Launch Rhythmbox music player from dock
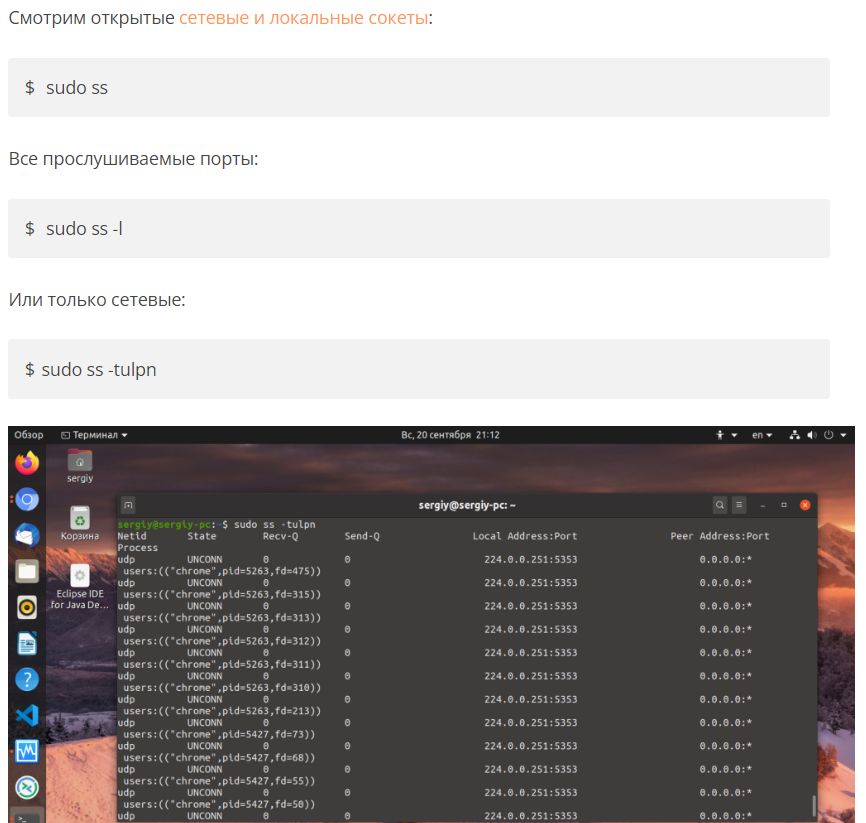Viewport: 866px width, 823px height. (27, 607)
